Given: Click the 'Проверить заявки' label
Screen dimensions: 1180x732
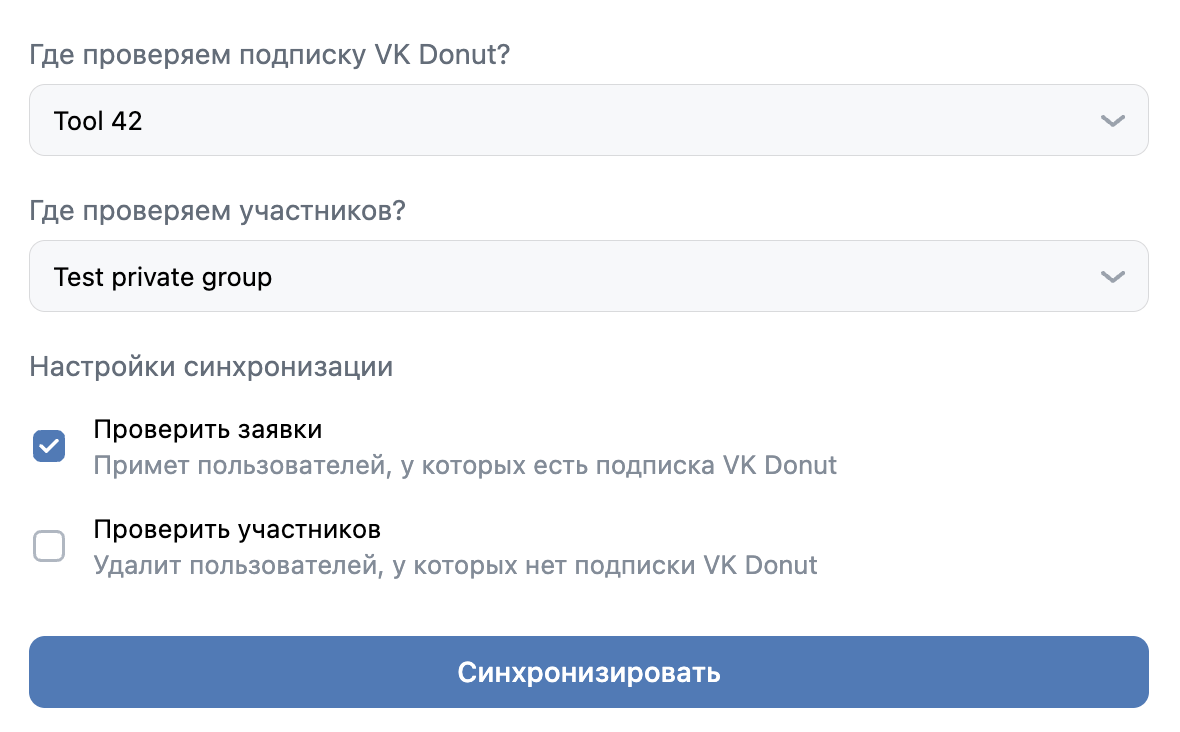Looking at the screenshot, I should [x=207, y=429].
